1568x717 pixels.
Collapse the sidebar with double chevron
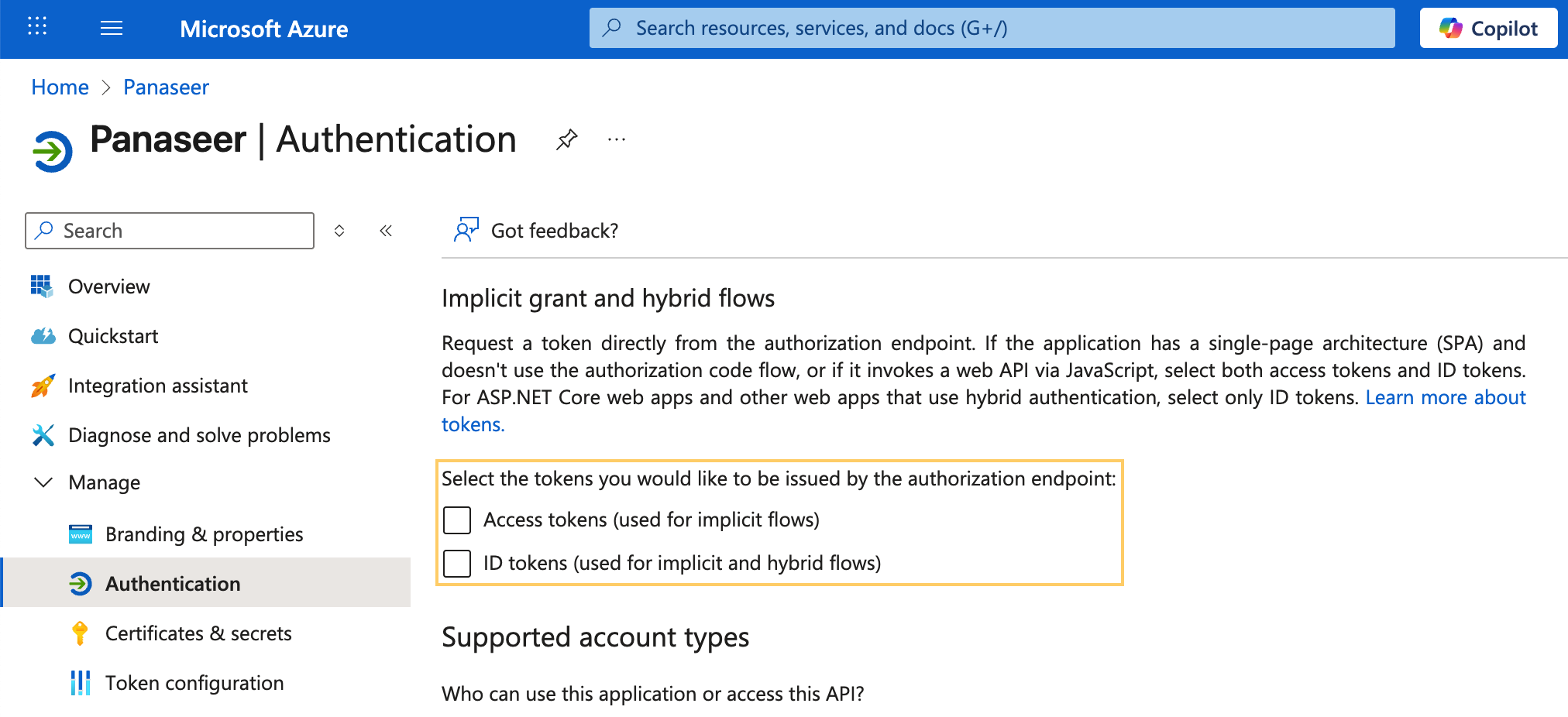tap(386, 231)
